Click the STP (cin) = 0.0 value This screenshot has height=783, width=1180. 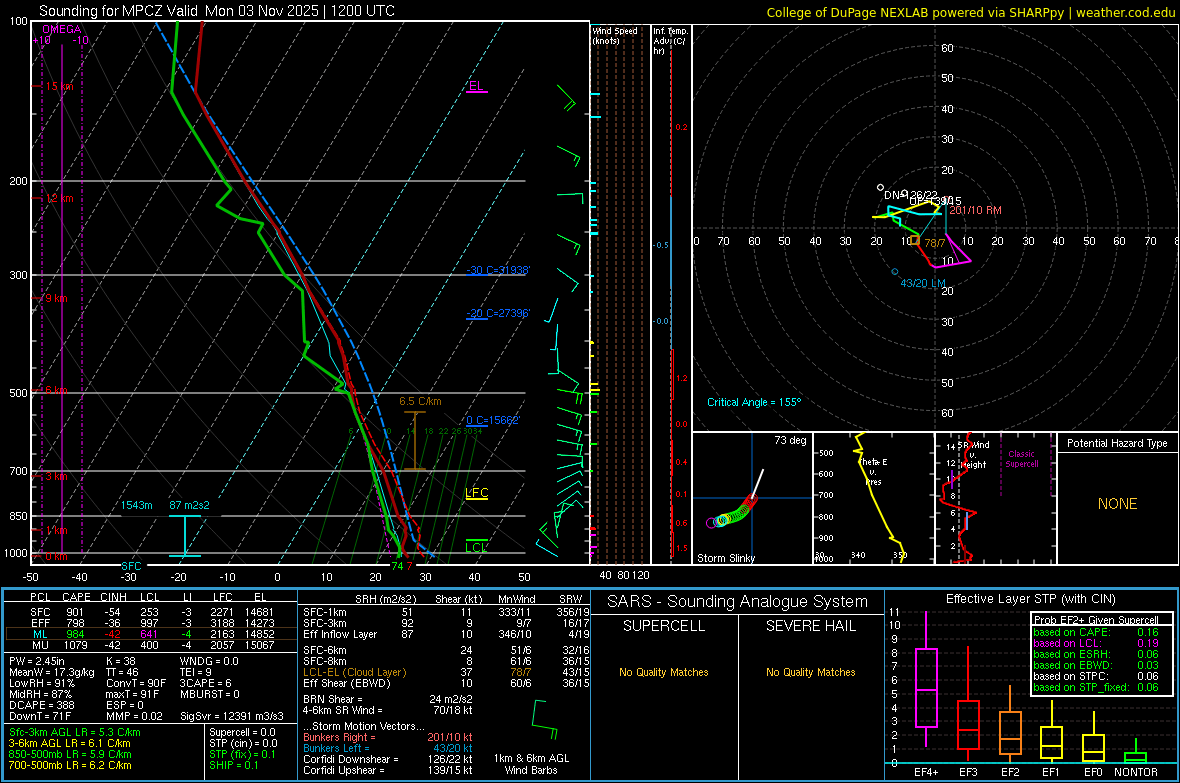(243, 743)
